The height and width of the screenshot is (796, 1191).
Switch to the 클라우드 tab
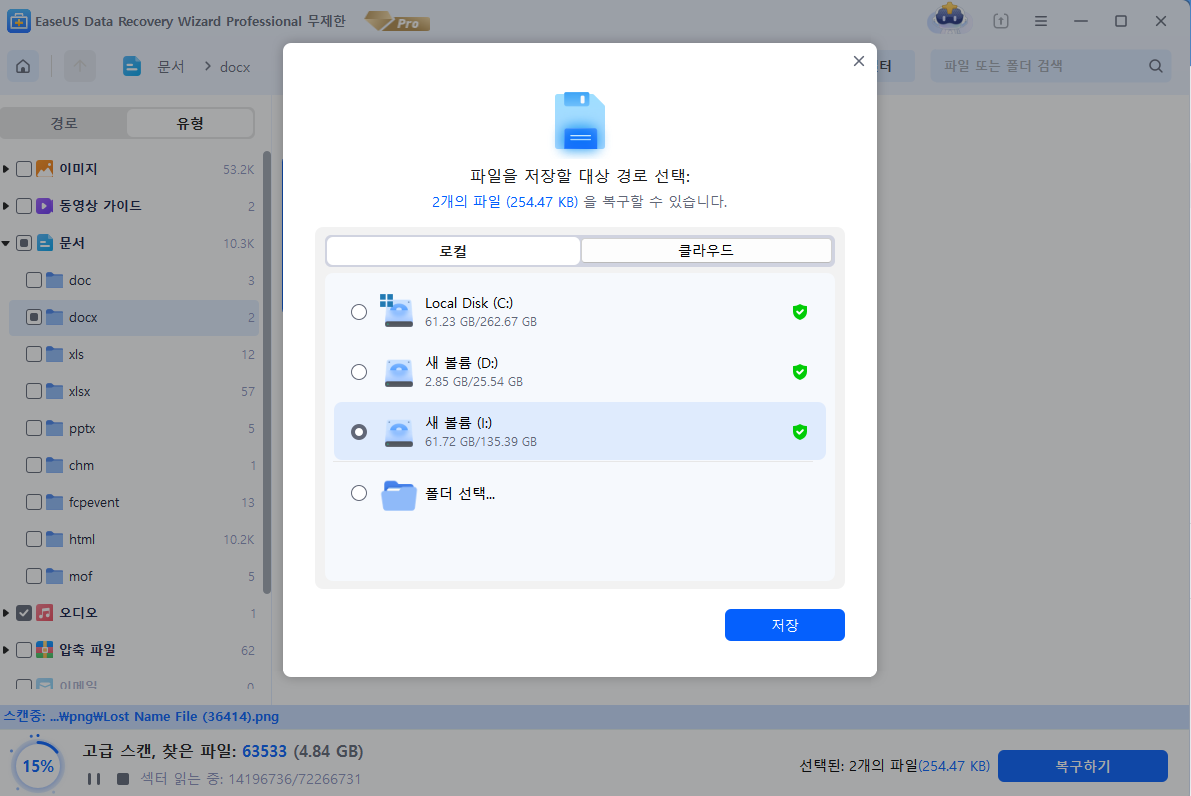(x=706, y=251)
